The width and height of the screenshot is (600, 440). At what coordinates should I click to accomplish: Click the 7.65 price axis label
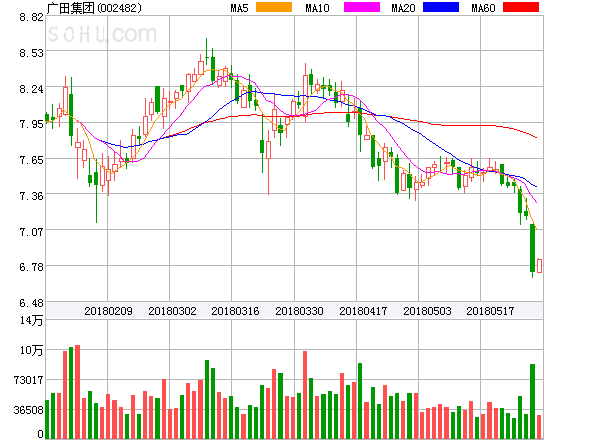[x=31, y=160]
